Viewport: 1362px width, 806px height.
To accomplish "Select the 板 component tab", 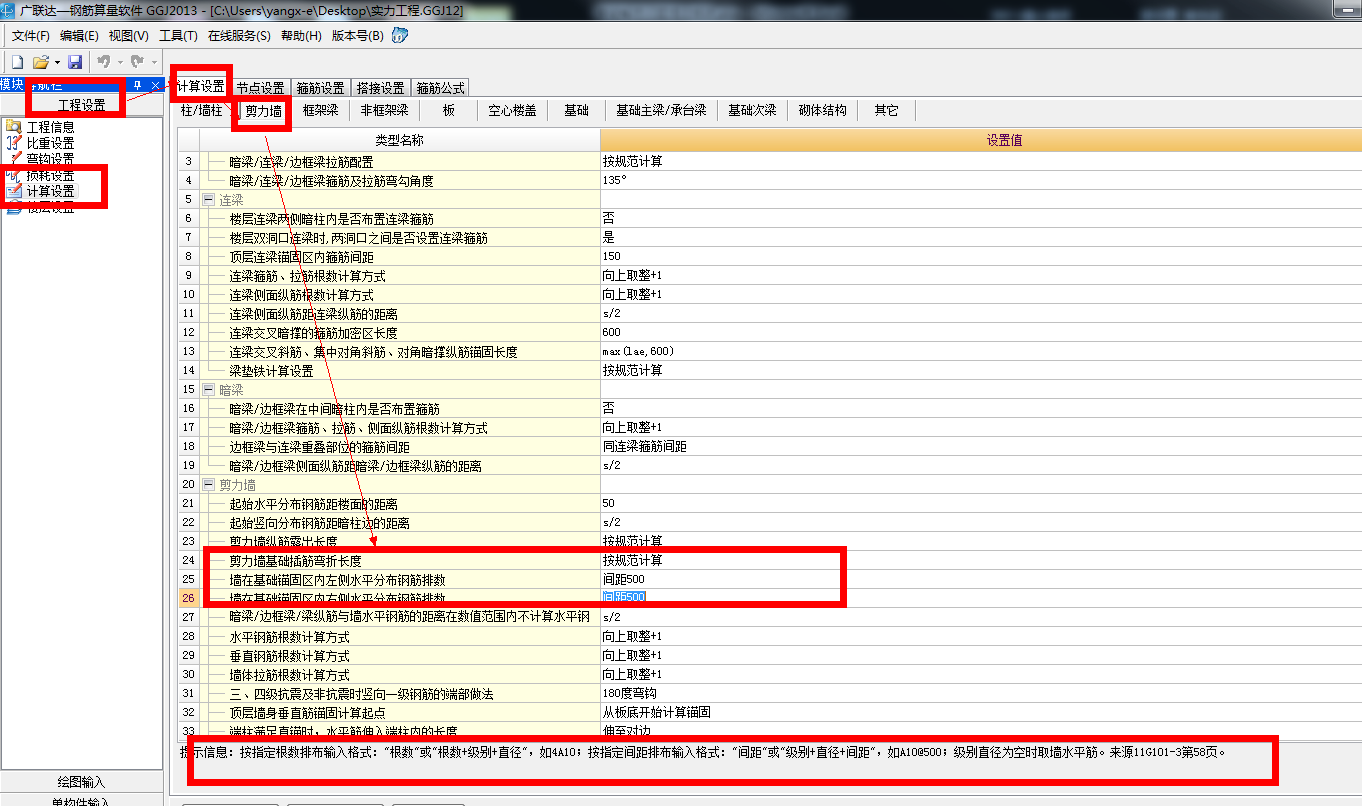I will (449, 110).
